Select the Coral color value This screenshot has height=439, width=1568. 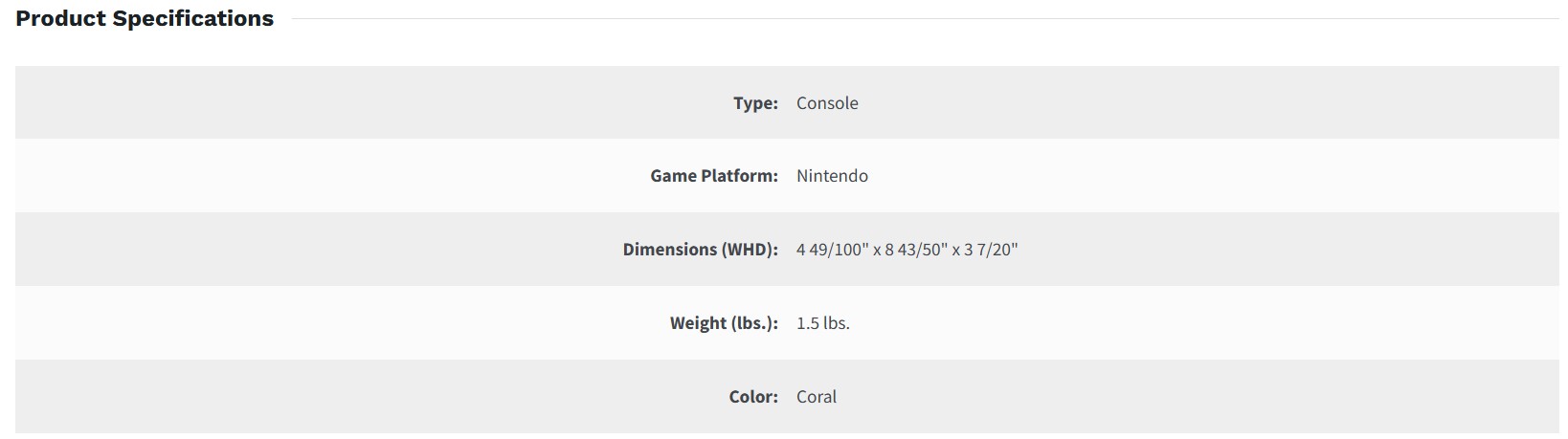point(816,397)
